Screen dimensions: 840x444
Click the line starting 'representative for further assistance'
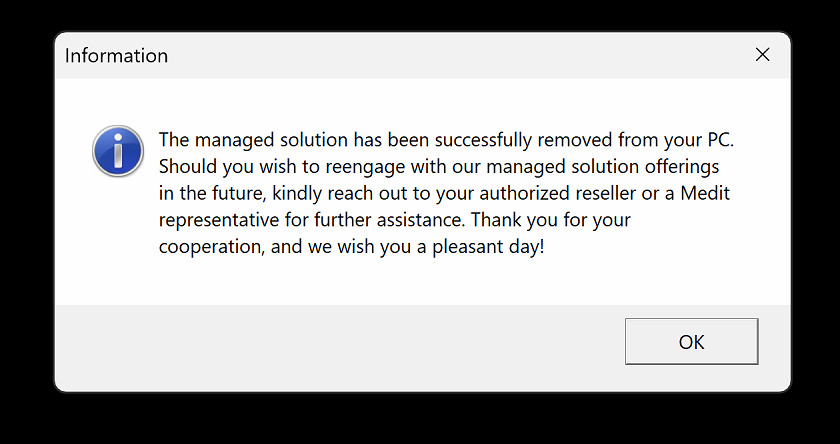(x=394, y=220)
